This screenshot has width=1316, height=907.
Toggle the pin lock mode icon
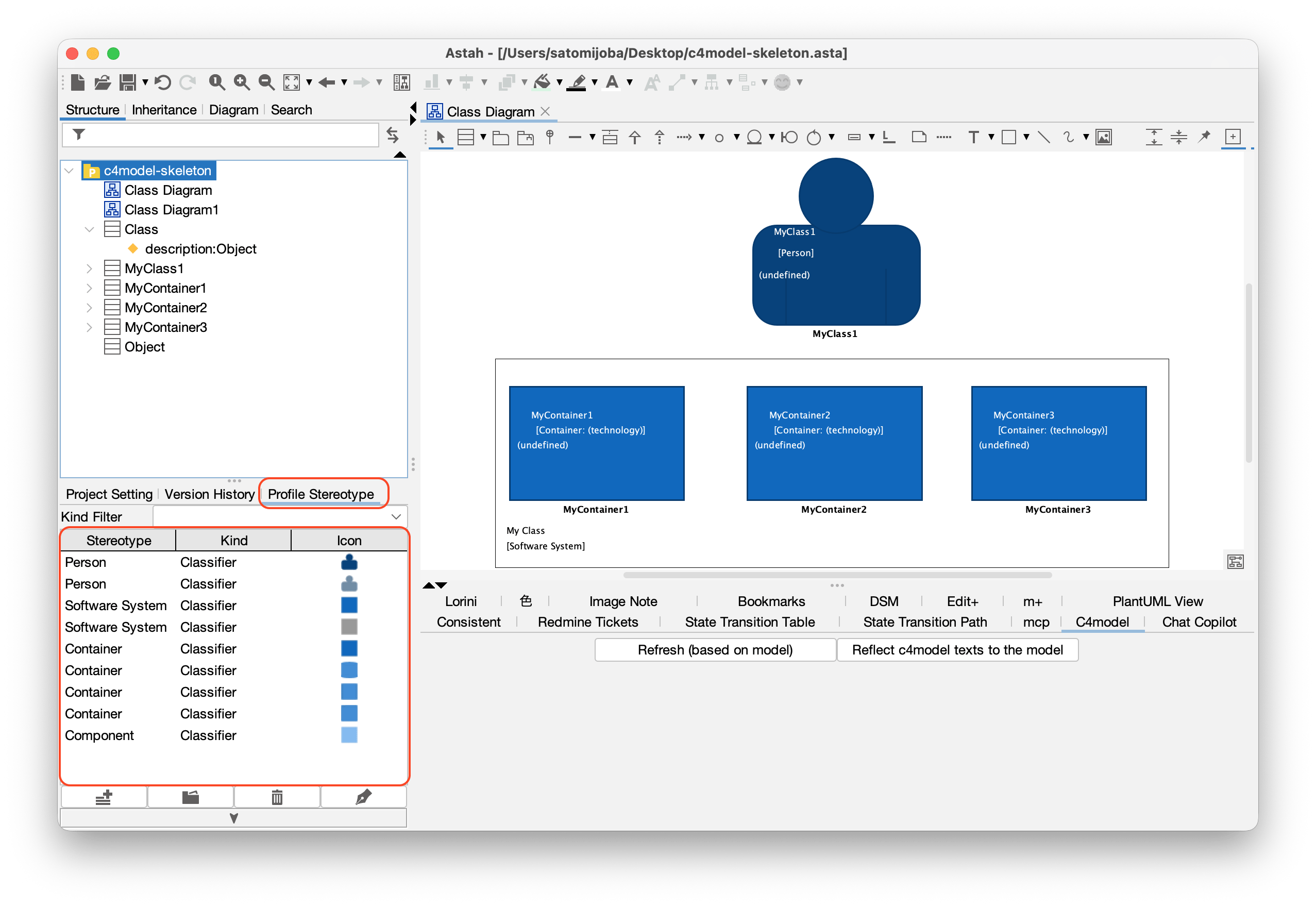pyautogui.click(x=1204, y=137)
